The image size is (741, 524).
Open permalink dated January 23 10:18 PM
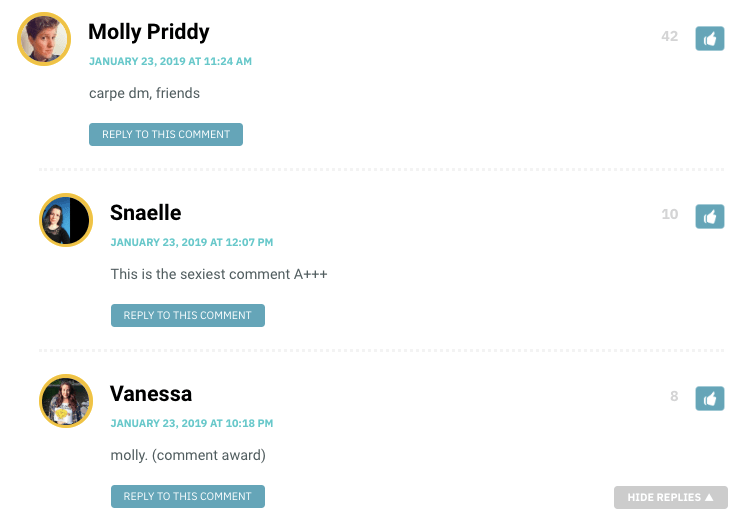[191, 423]
